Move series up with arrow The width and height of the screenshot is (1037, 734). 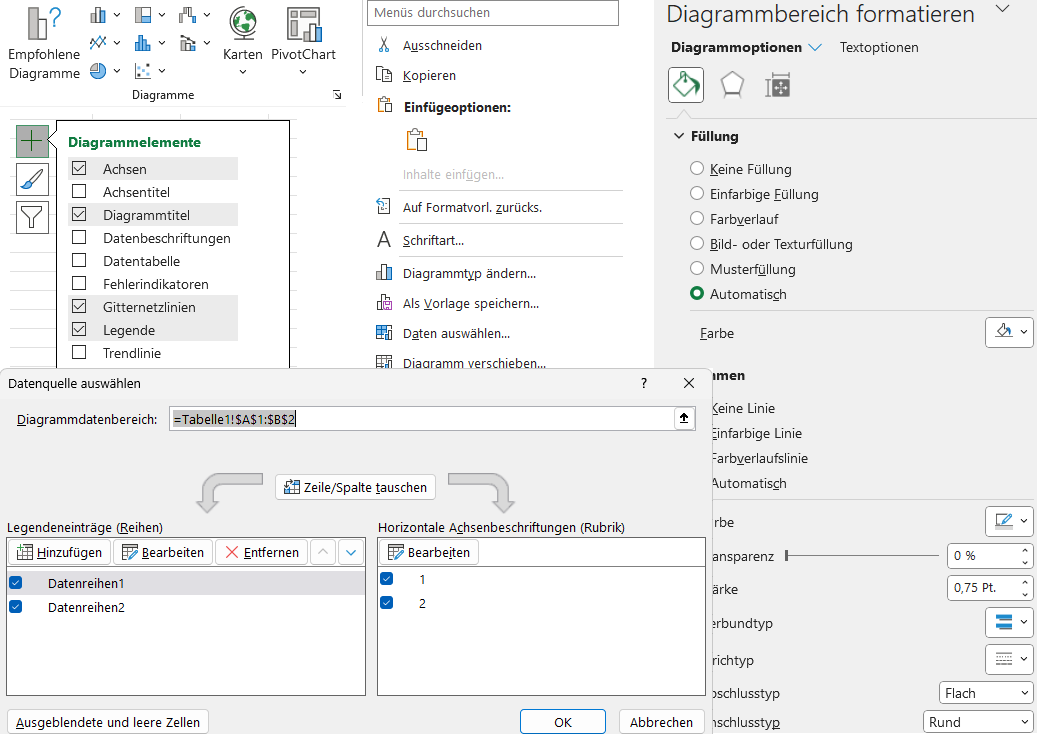pos(323,552)
